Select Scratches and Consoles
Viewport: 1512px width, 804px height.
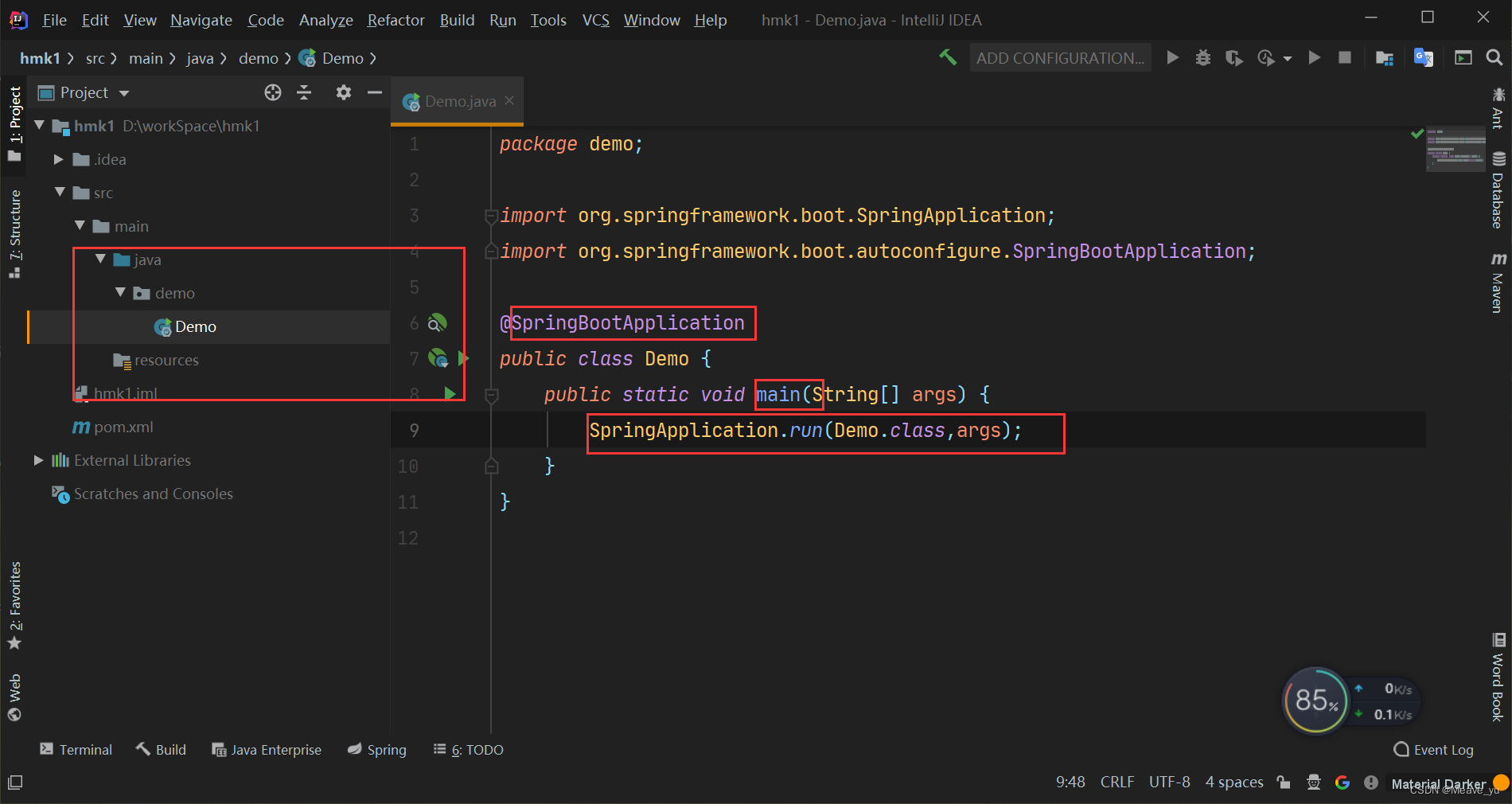pos(142,494)
